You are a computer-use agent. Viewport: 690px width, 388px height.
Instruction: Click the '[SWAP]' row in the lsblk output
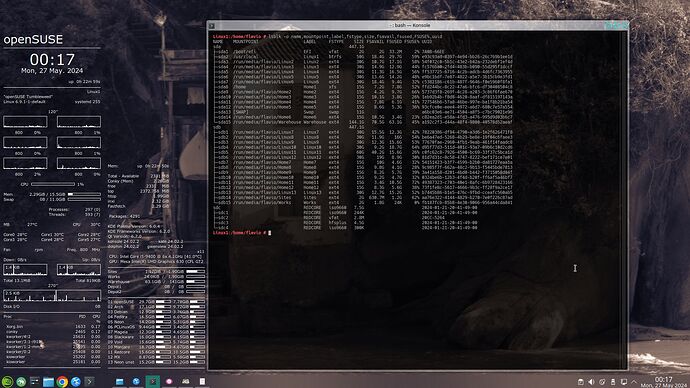pos(363,112)
